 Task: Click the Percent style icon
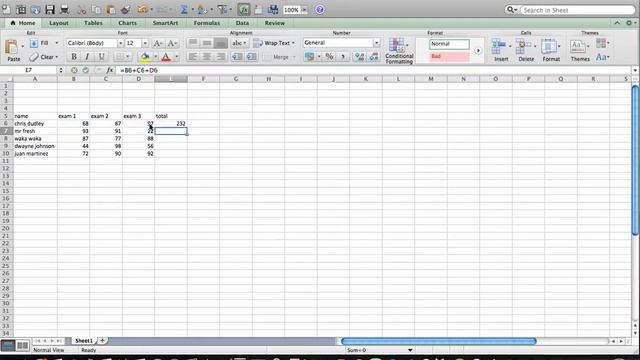tap(329, 57)
